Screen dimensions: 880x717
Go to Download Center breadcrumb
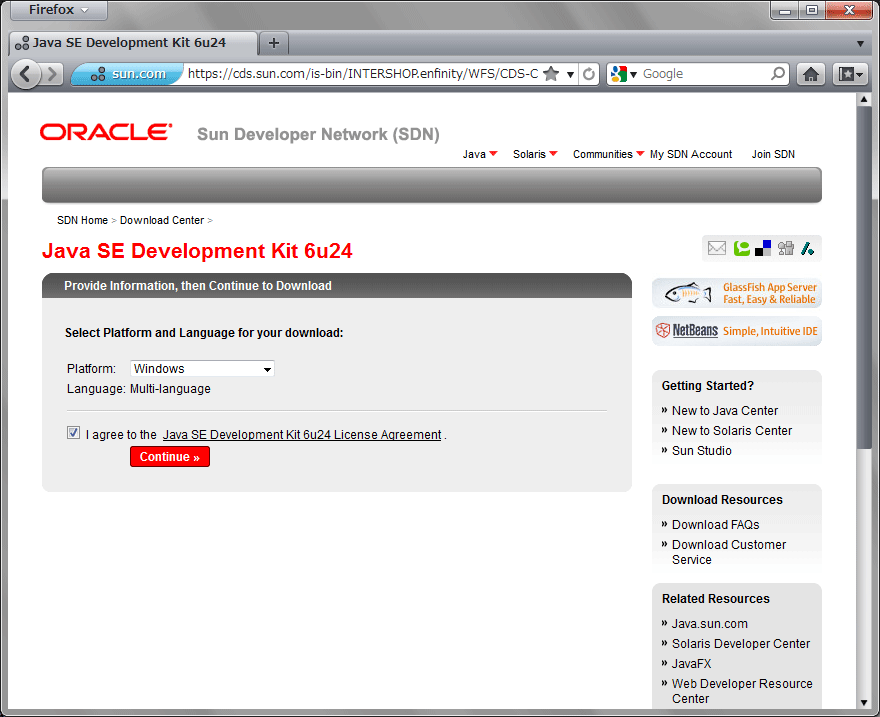tap(162, 220)
